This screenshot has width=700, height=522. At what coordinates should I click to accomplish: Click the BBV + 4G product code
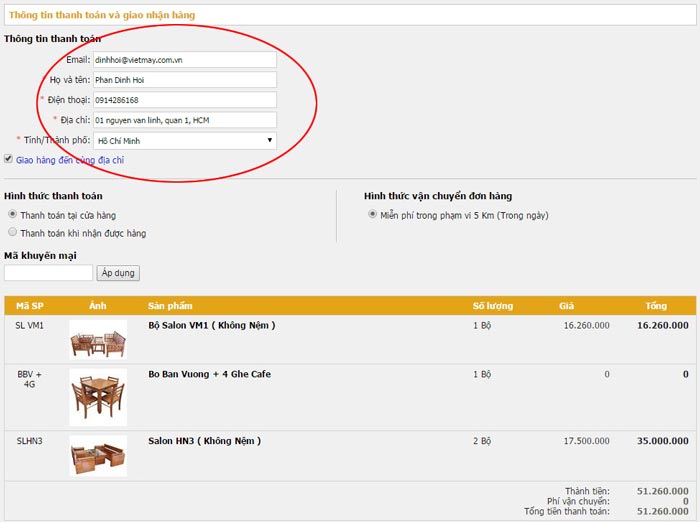pos(29,379)
